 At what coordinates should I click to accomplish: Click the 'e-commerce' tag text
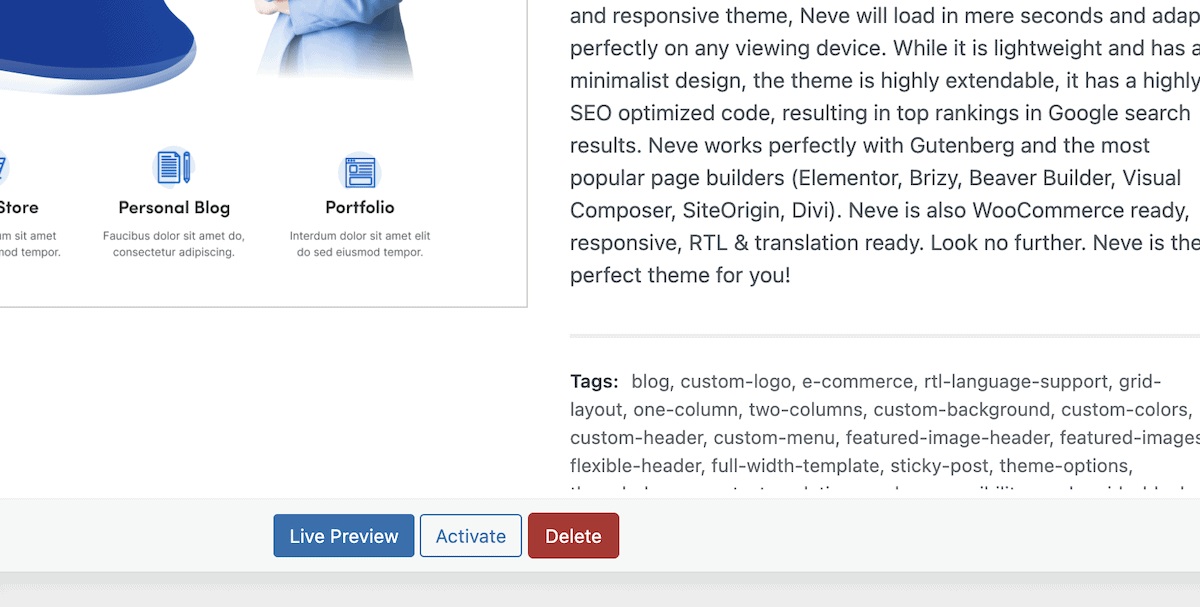[x=857, y=381]
